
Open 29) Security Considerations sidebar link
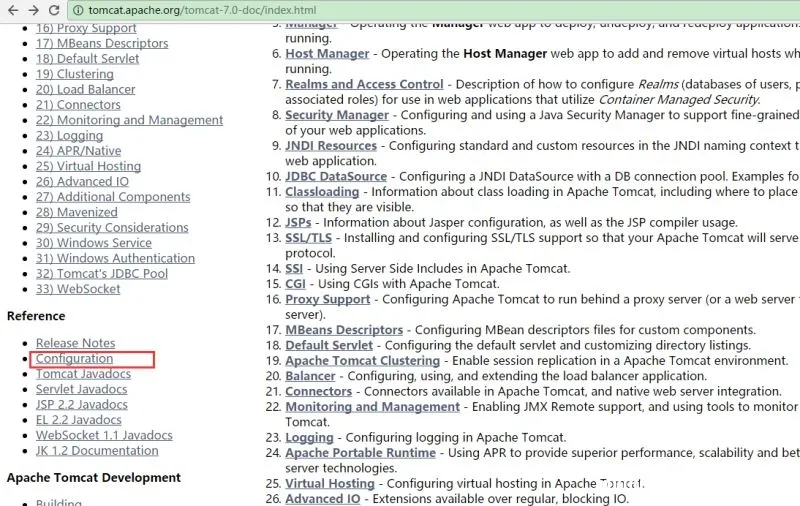click(x=111, y=227)
